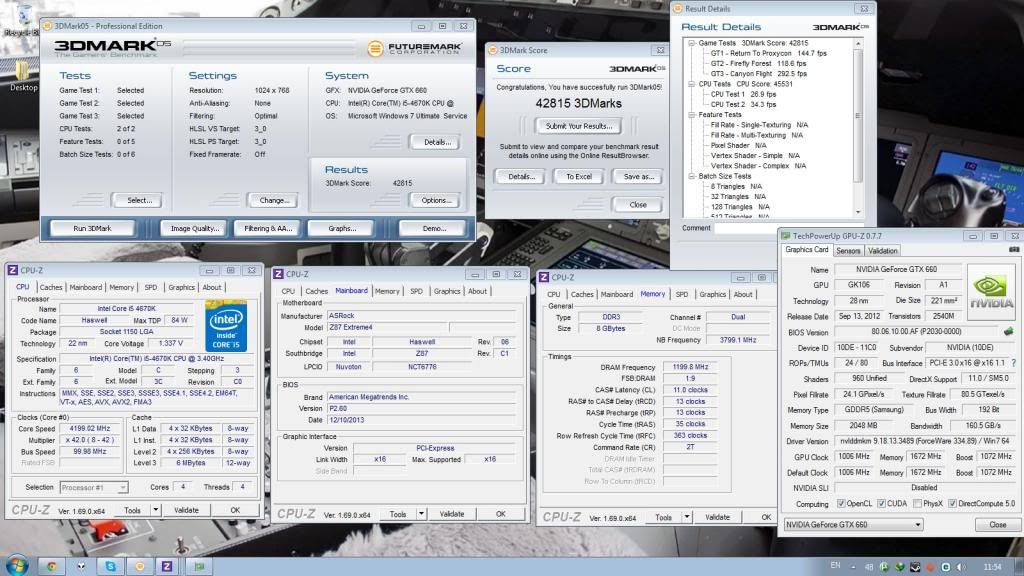Switch to the Sensors tab in GPU-Z

click(848, 251)
